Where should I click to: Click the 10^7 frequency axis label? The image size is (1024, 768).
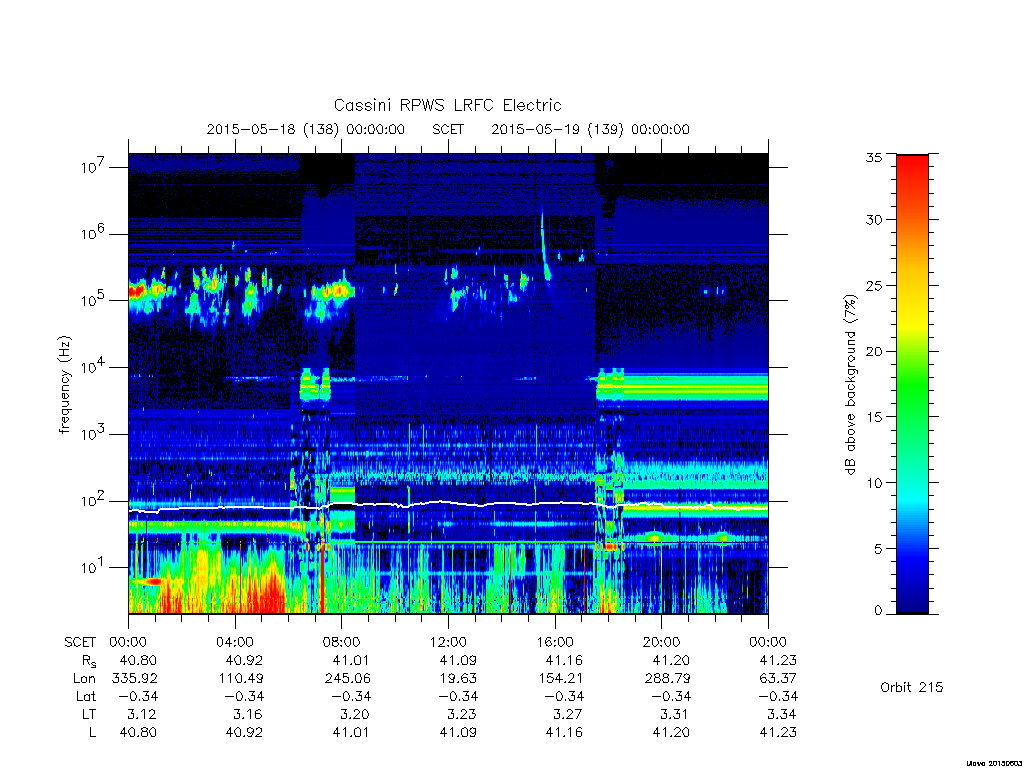point(93,167)
